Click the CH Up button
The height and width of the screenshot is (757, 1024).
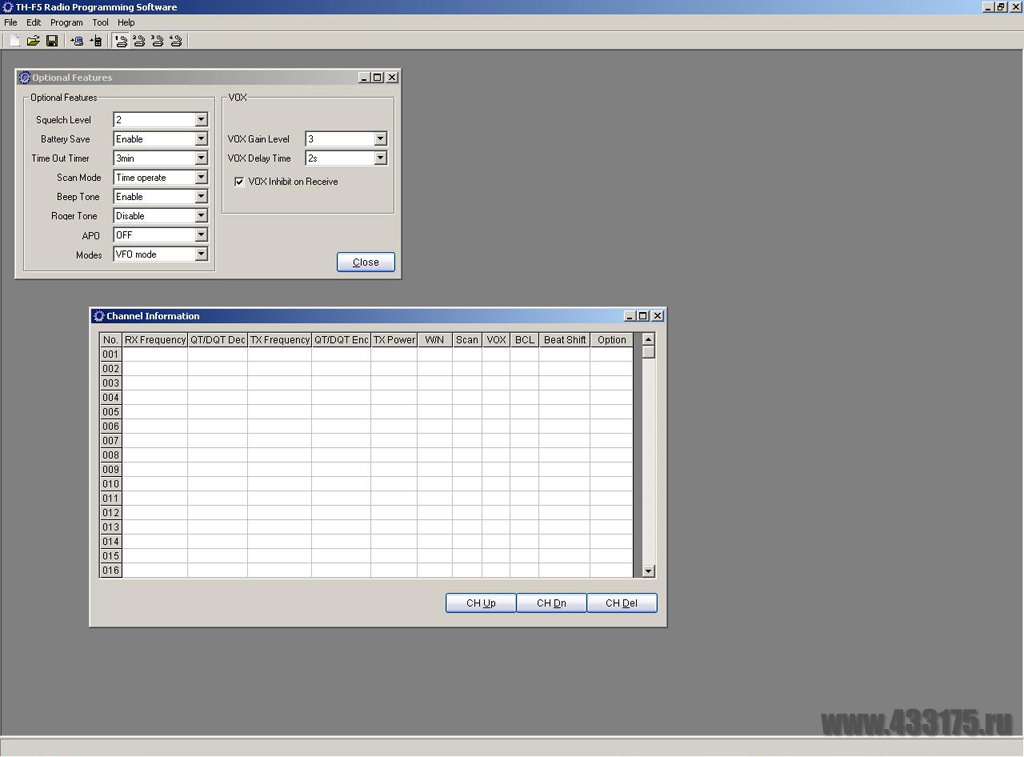click(x=481, y=603)
